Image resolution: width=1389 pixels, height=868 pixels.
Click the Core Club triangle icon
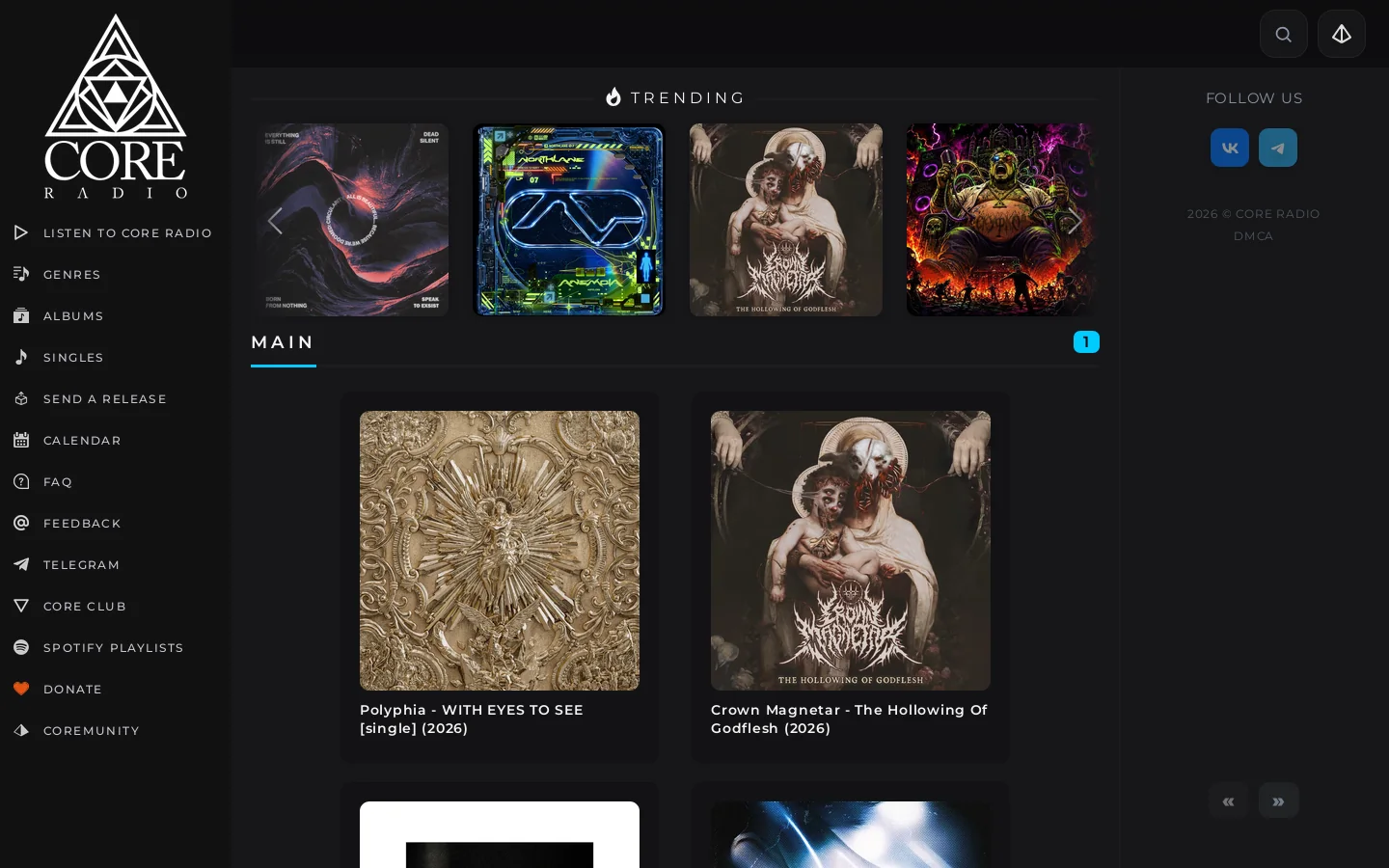[x=21, y=606]
